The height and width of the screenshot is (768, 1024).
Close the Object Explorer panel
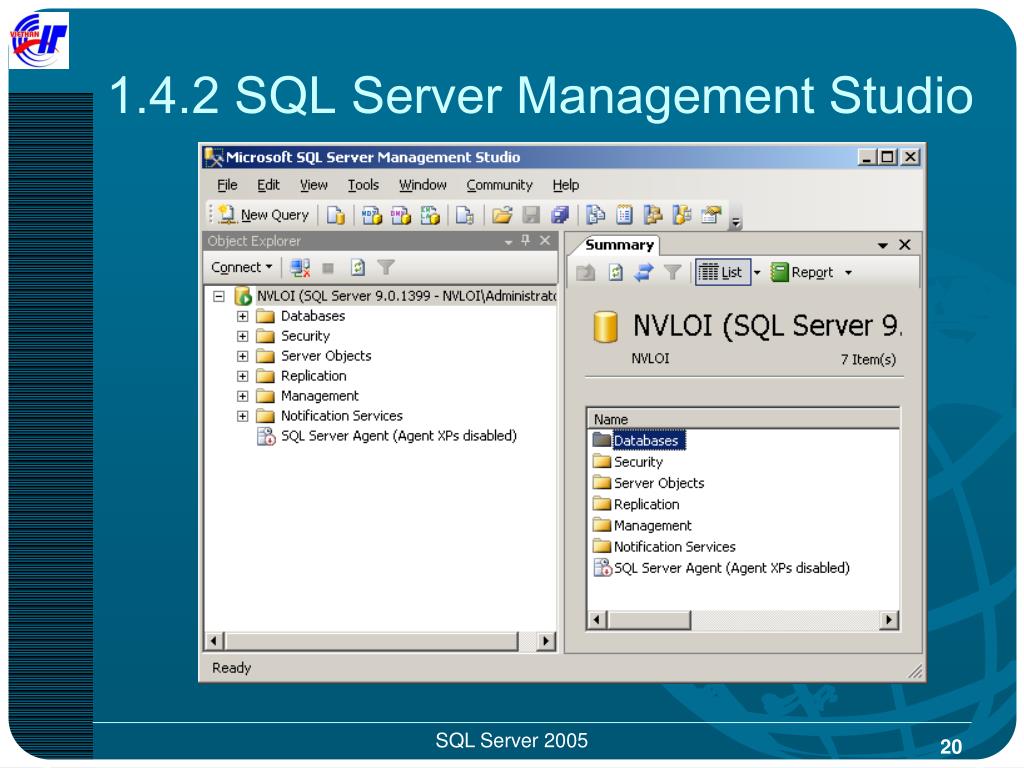pos(545,240)
